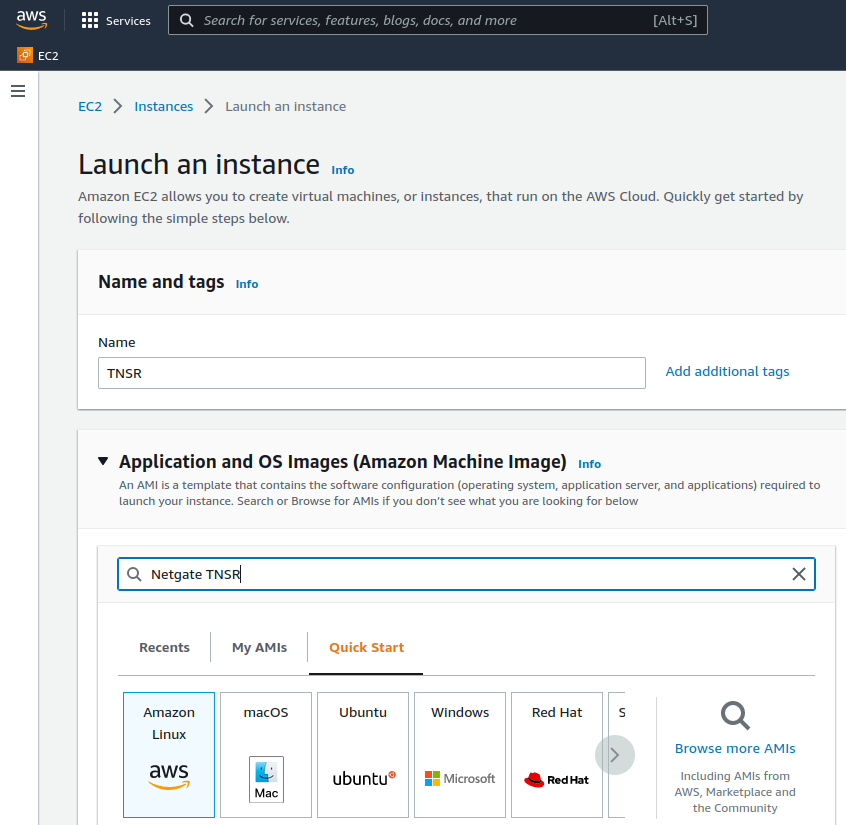Switch to the Recents tab
This screenshot has width=846, height=825.
[x=164, y=648]
